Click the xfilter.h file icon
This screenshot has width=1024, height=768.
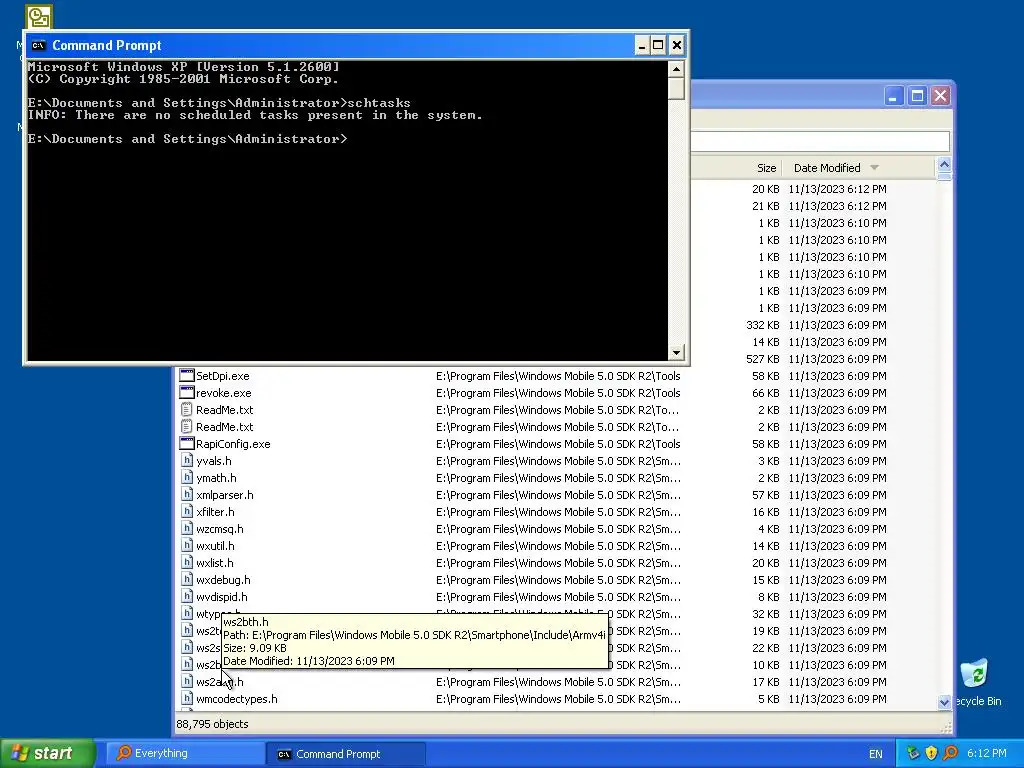187,511
